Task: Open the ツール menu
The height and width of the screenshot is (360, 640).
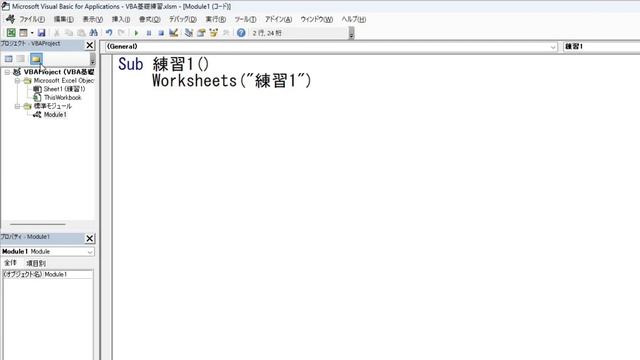Action: pos(245,19)
